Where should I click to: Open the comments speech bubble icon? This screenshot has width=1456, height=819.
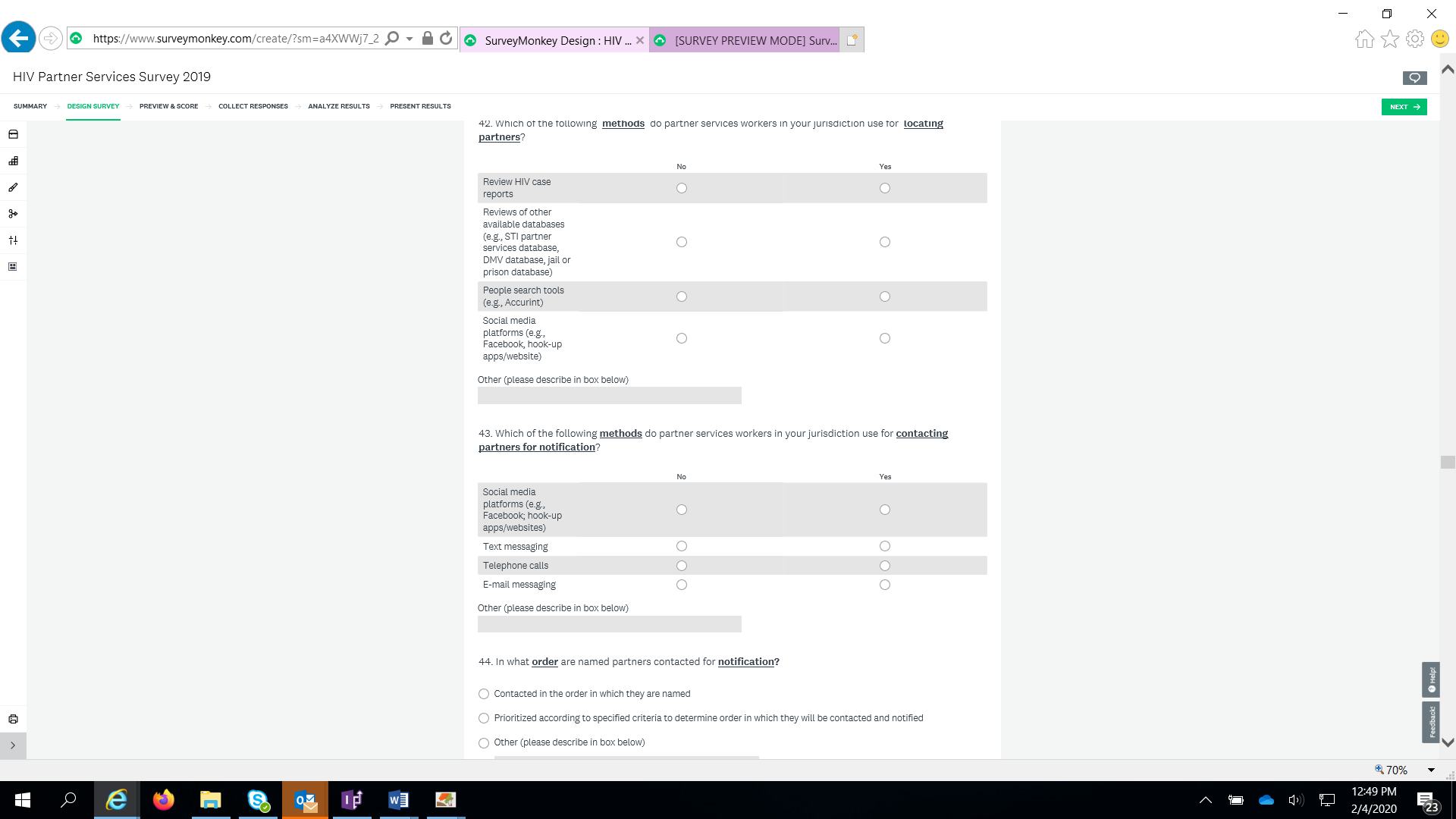(1414, 77)
